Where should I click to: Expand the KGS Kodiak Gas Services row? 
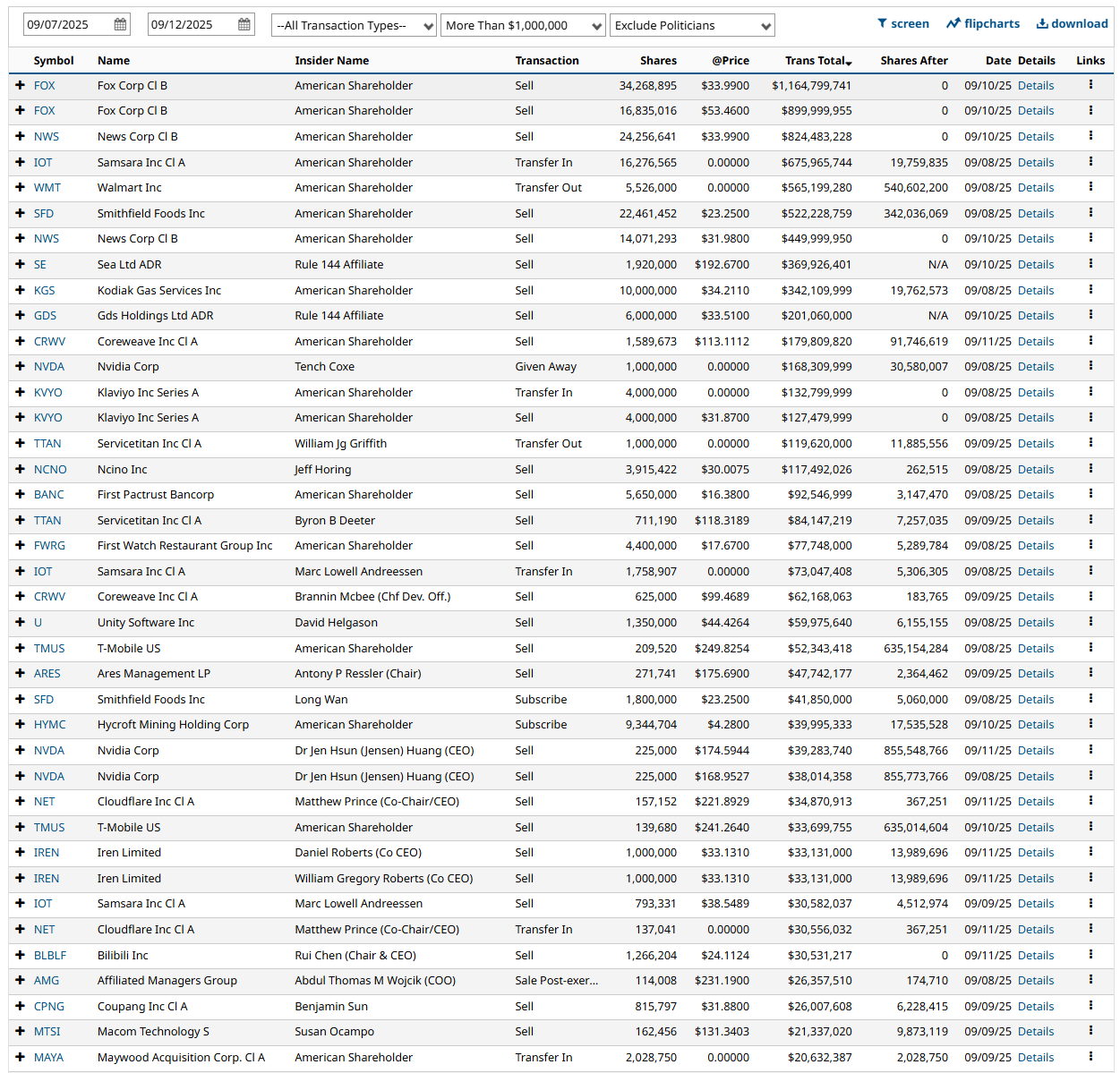tap(20, 290)
